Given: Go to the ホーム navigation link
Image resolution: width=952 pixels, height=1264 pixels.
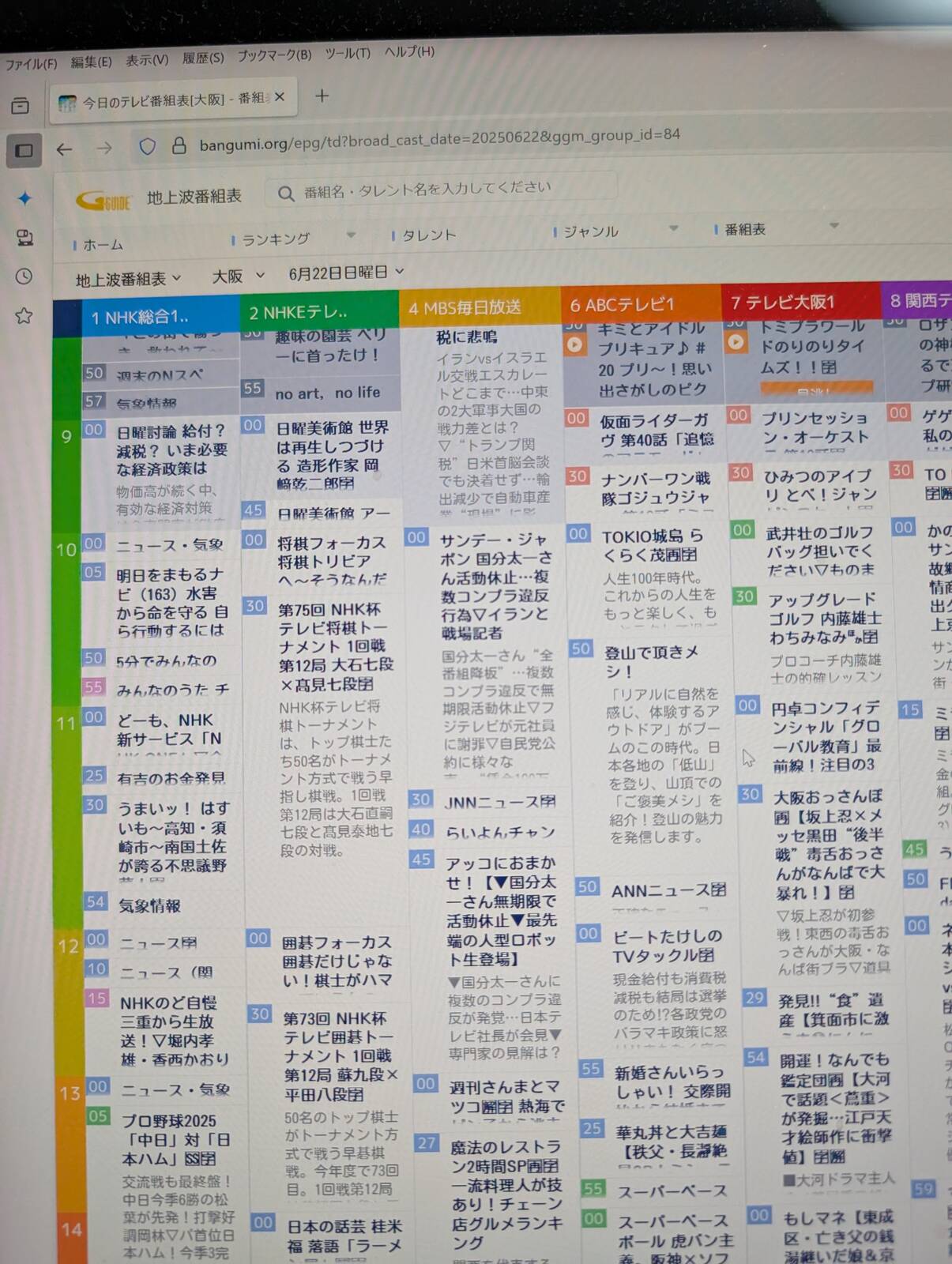Looking at the screenshot, I should [x=103, y=245].
